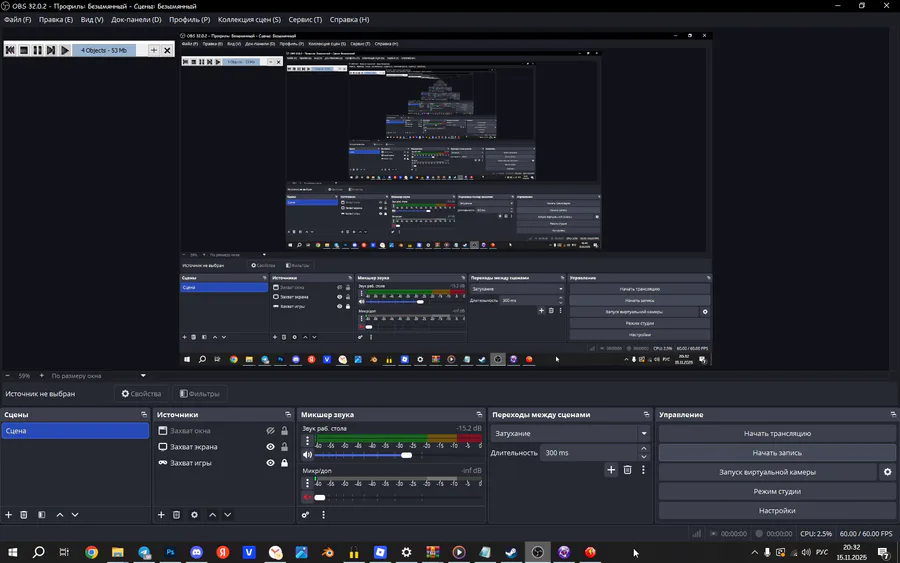This screenshot has height=563, width=900.
Task: Zoom in preview with plus icon
Action: [41, 376]
